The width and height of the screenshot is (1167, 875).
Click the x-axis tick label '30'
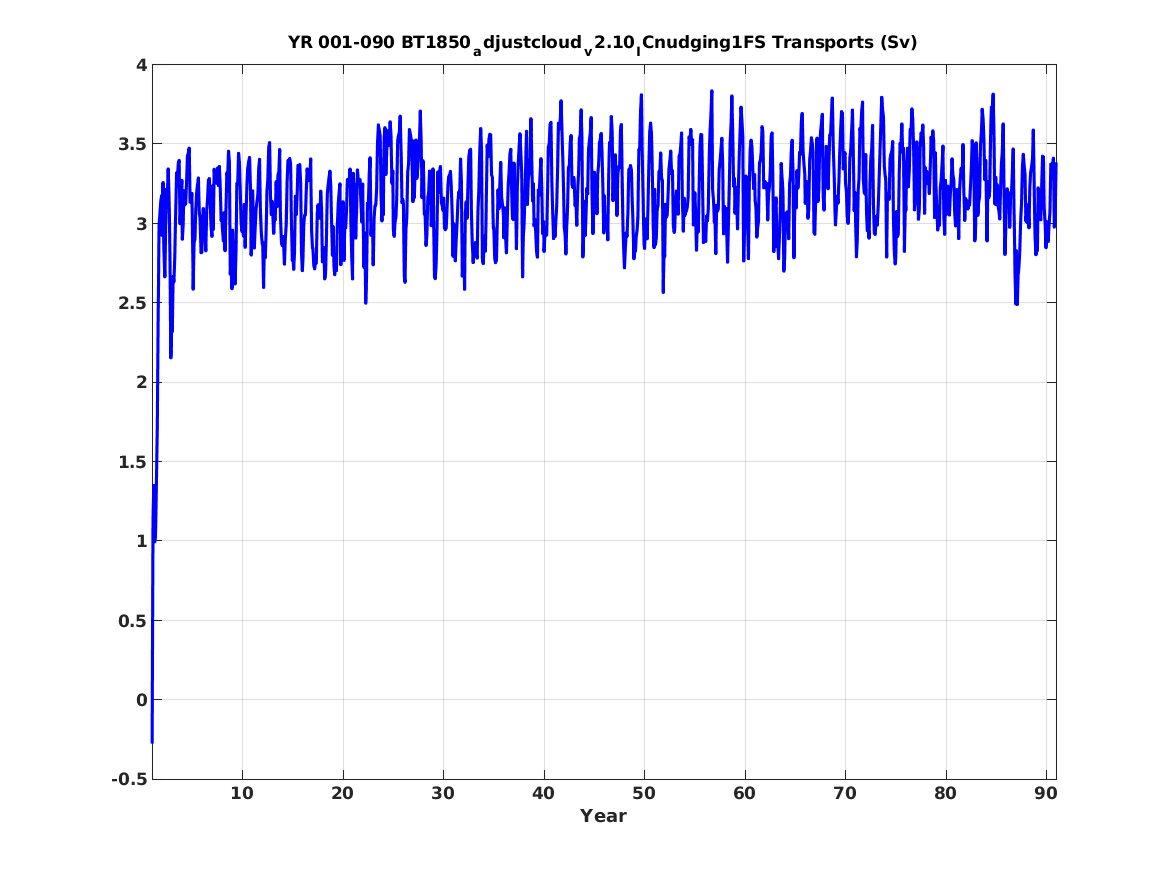pos(443,794)
